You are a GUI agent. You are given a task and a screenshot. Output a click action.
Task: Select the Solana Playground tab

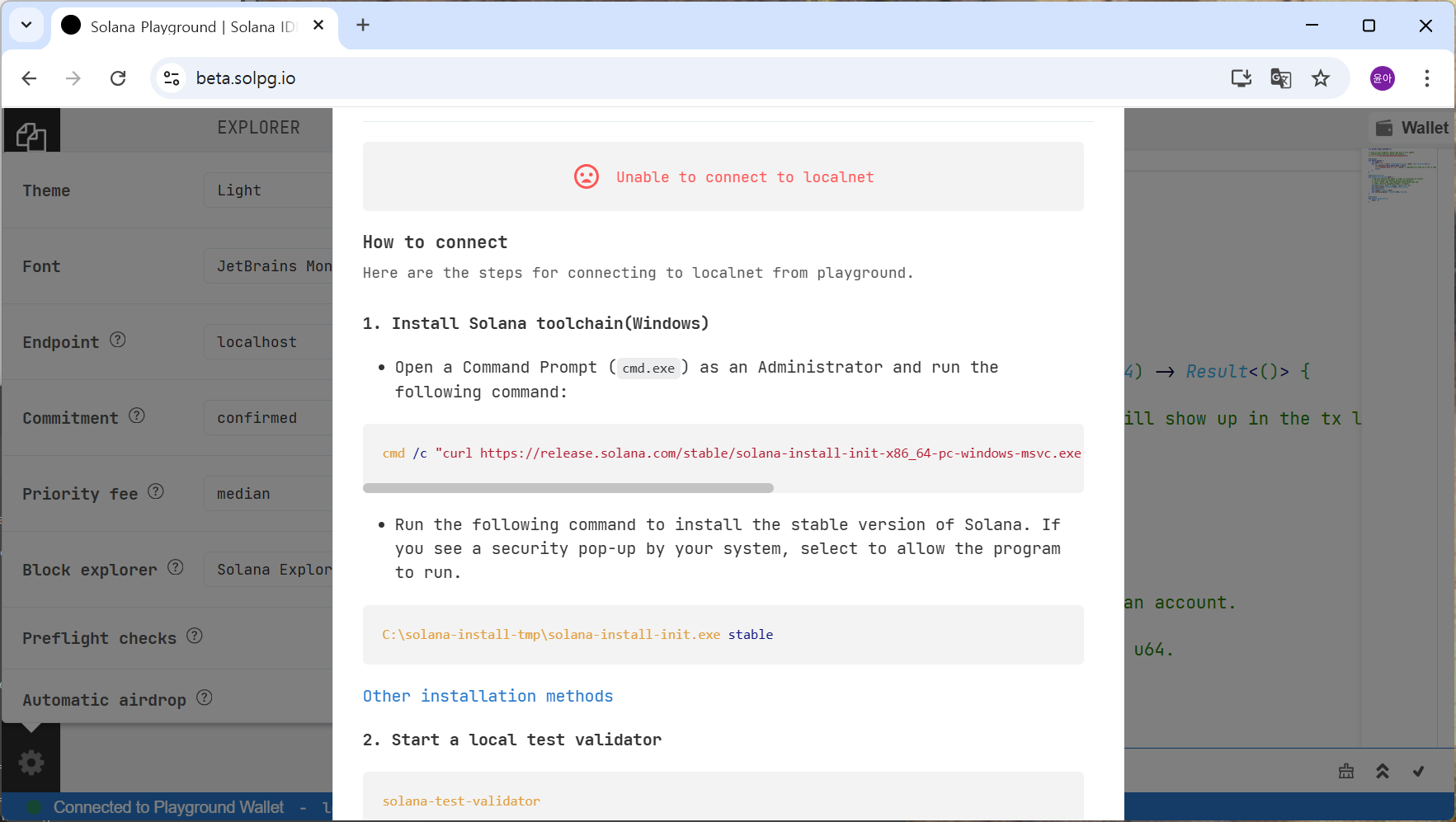[x=195, y=26]
